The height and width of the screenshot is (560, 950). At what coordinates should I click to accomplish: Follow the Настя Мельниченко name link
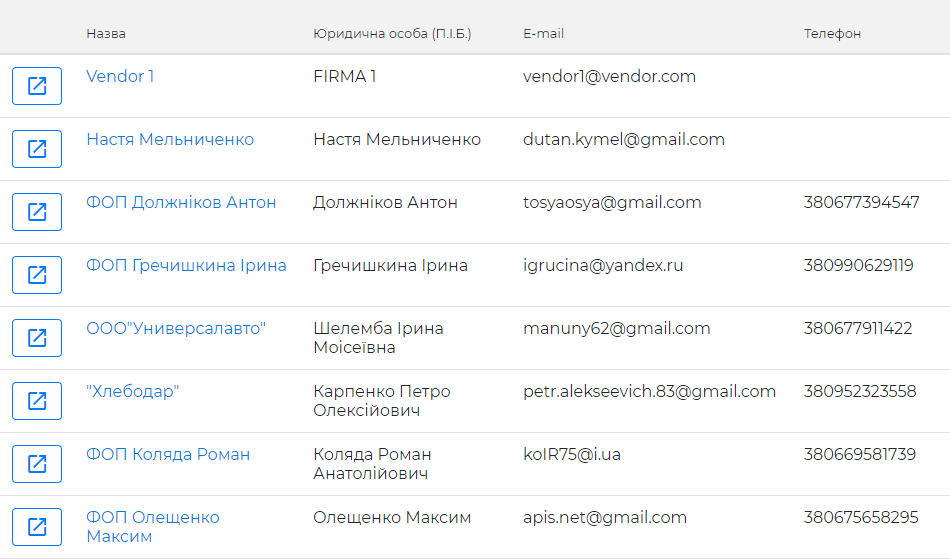tap(170, 139)
